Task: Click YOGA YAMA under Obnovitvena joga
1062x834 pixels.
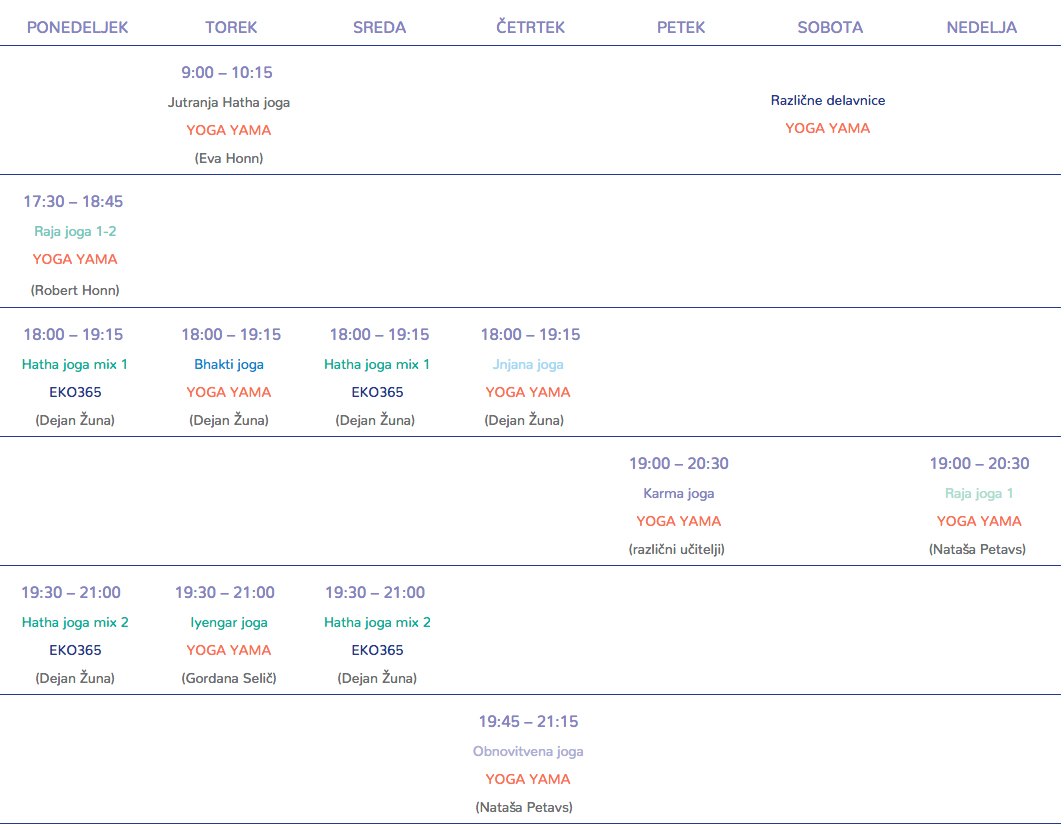Action: click(528, 780)
